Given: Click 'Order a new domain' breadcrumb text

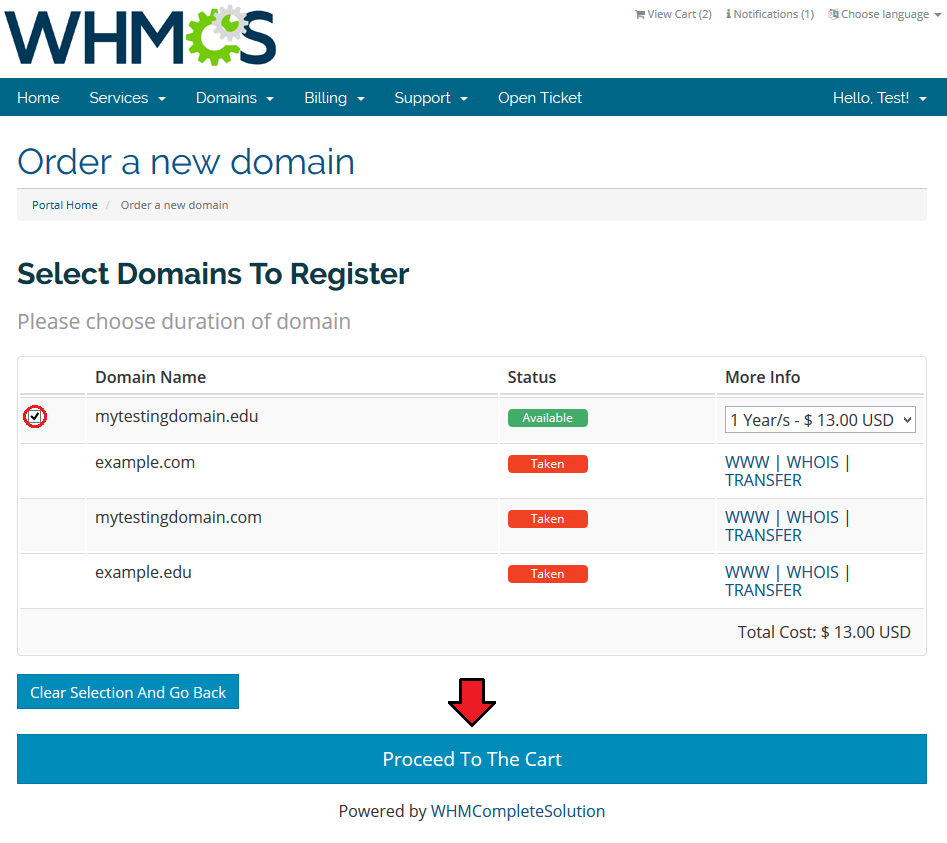Looking at the screenshot, I should [x=175, y=205].
